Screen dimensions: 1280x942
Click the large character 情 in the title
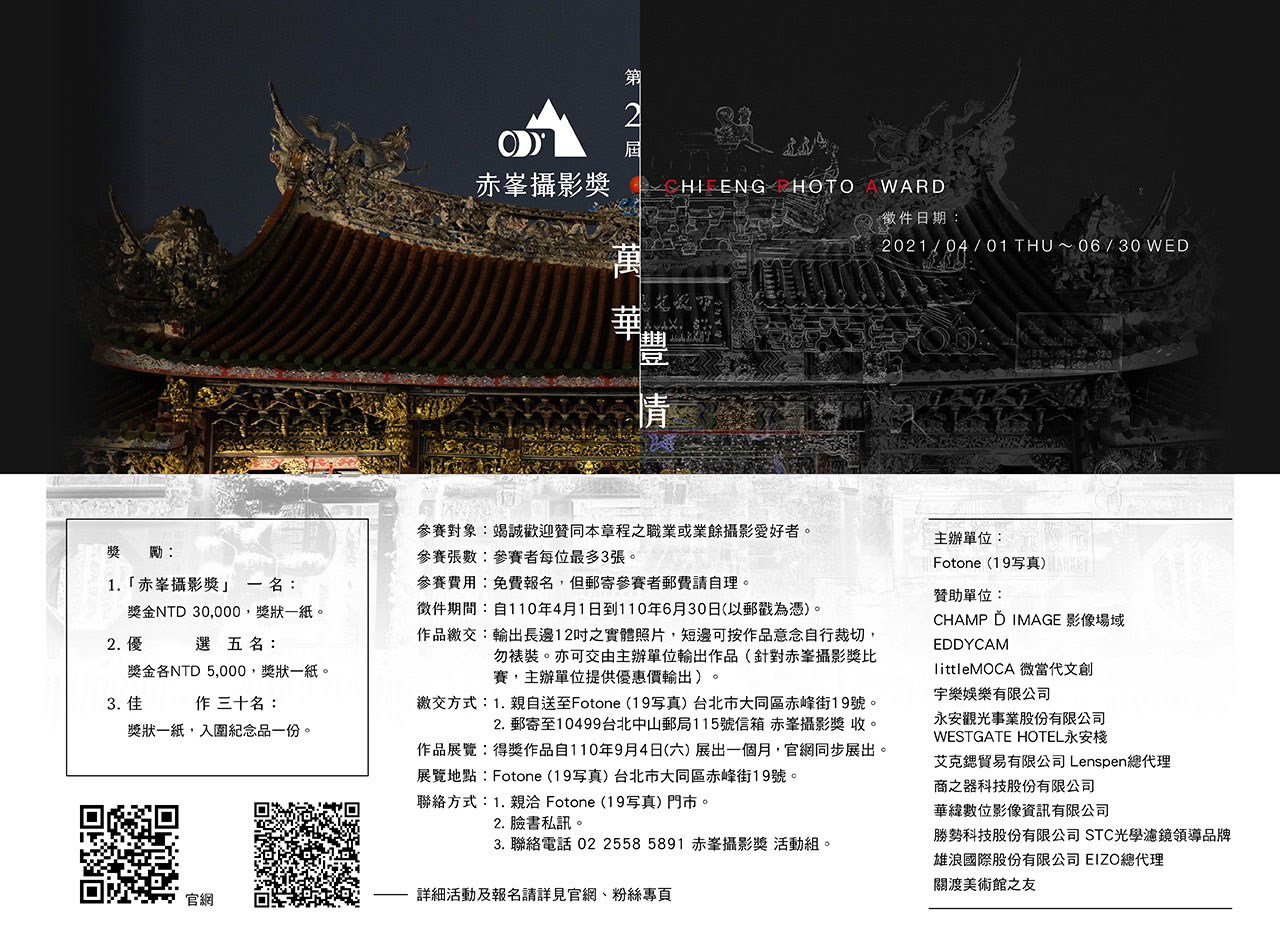coord(653,411)
